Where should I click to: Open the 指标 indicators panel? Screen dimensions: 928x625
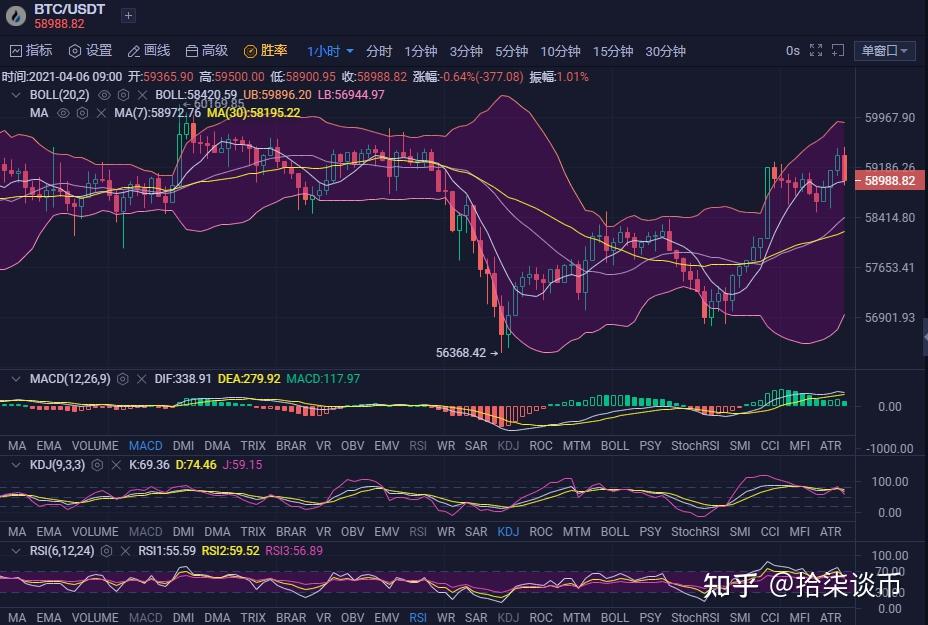pyautogui.click(x=29, y=50)
